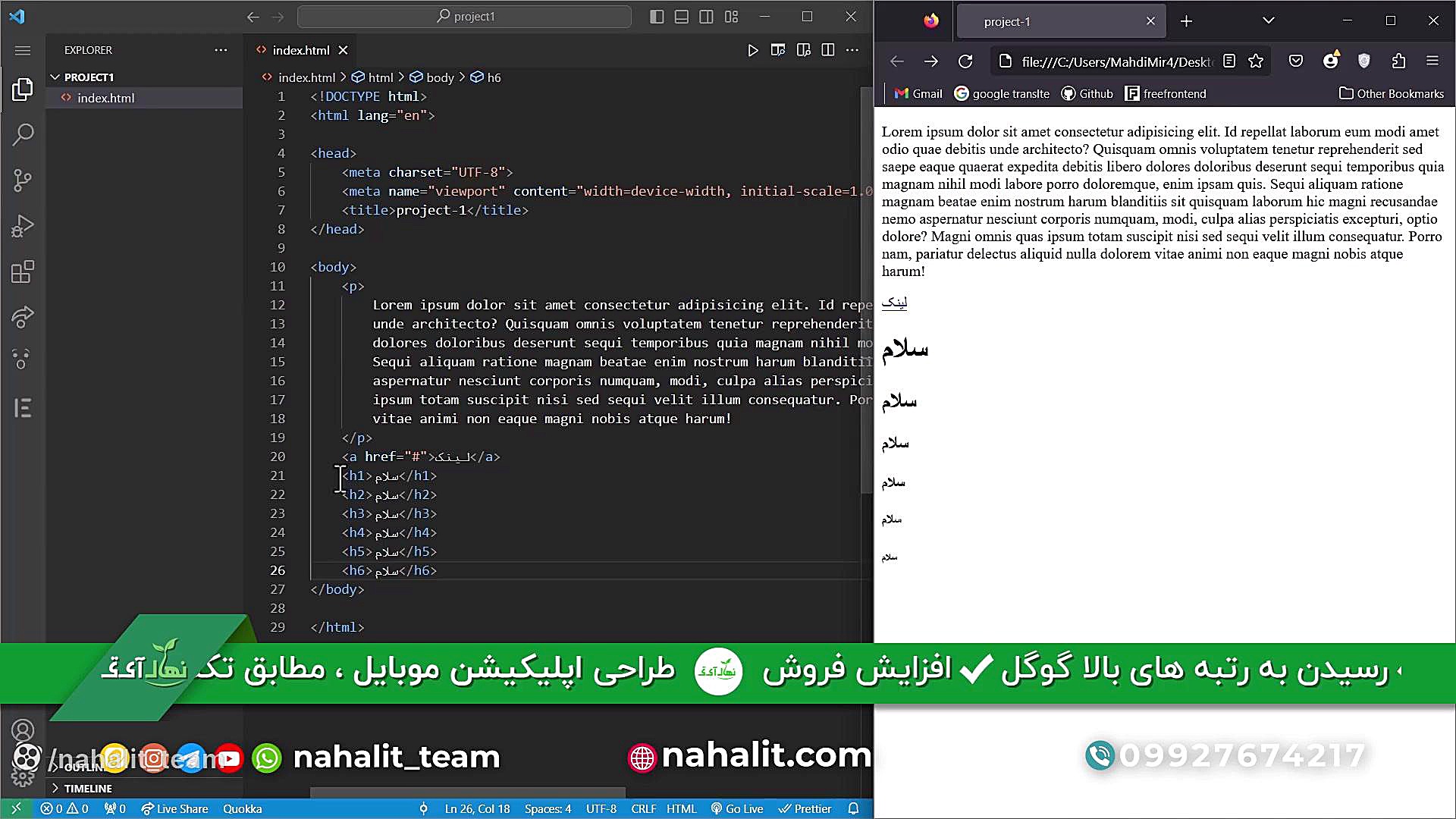Reload the page in Firefox
Viewport: 1456px width, 819px height.
(x=965, y=61)
